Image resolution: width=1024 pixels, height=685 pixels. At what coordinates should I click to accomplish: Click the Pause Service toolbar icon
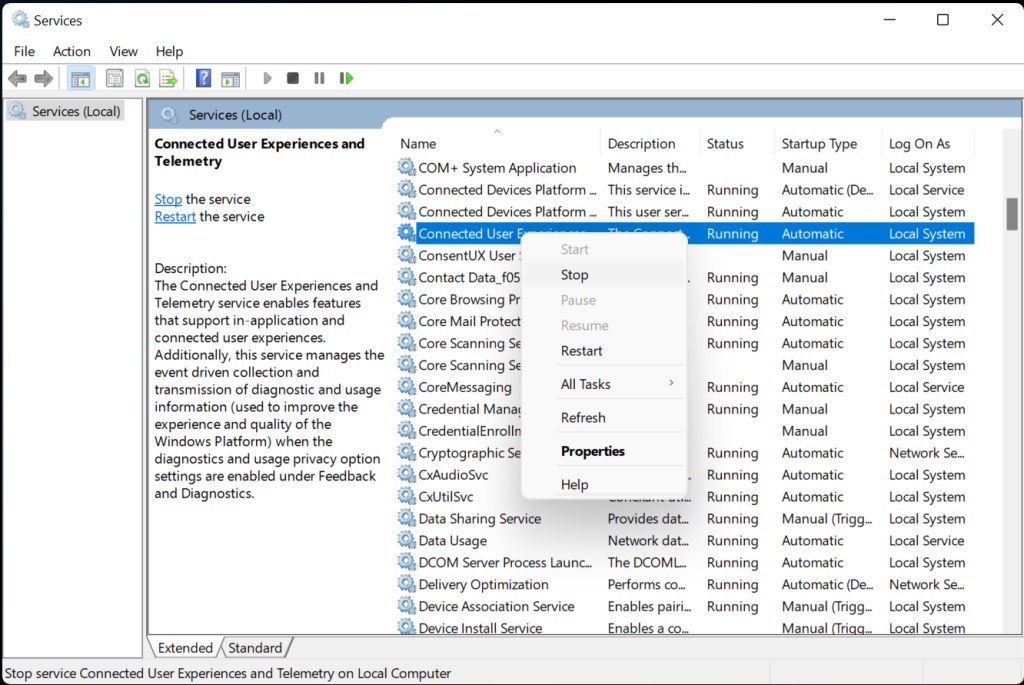319,78
